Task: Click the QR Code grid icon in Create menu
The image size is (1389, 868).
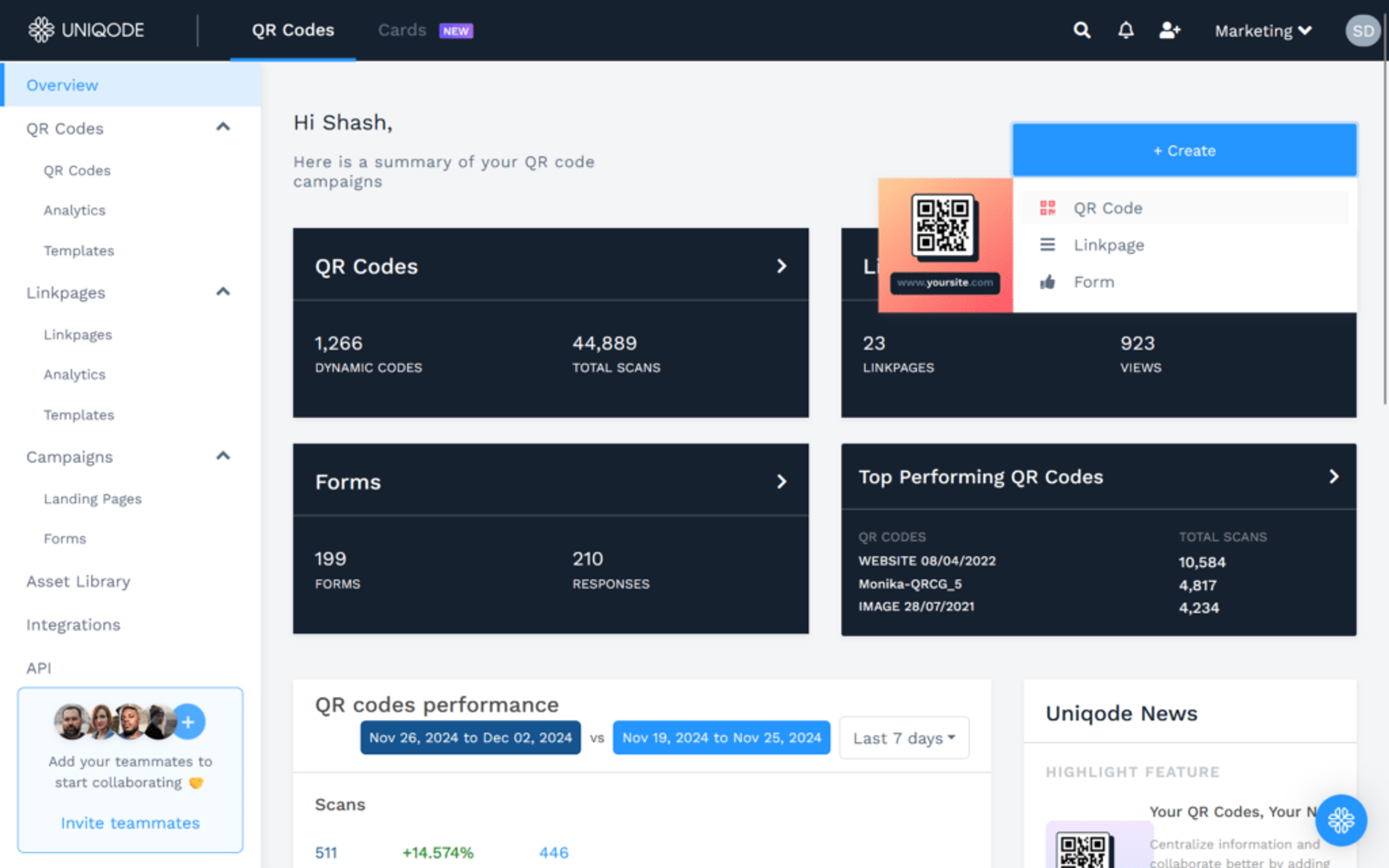Action: point(1048,208)
